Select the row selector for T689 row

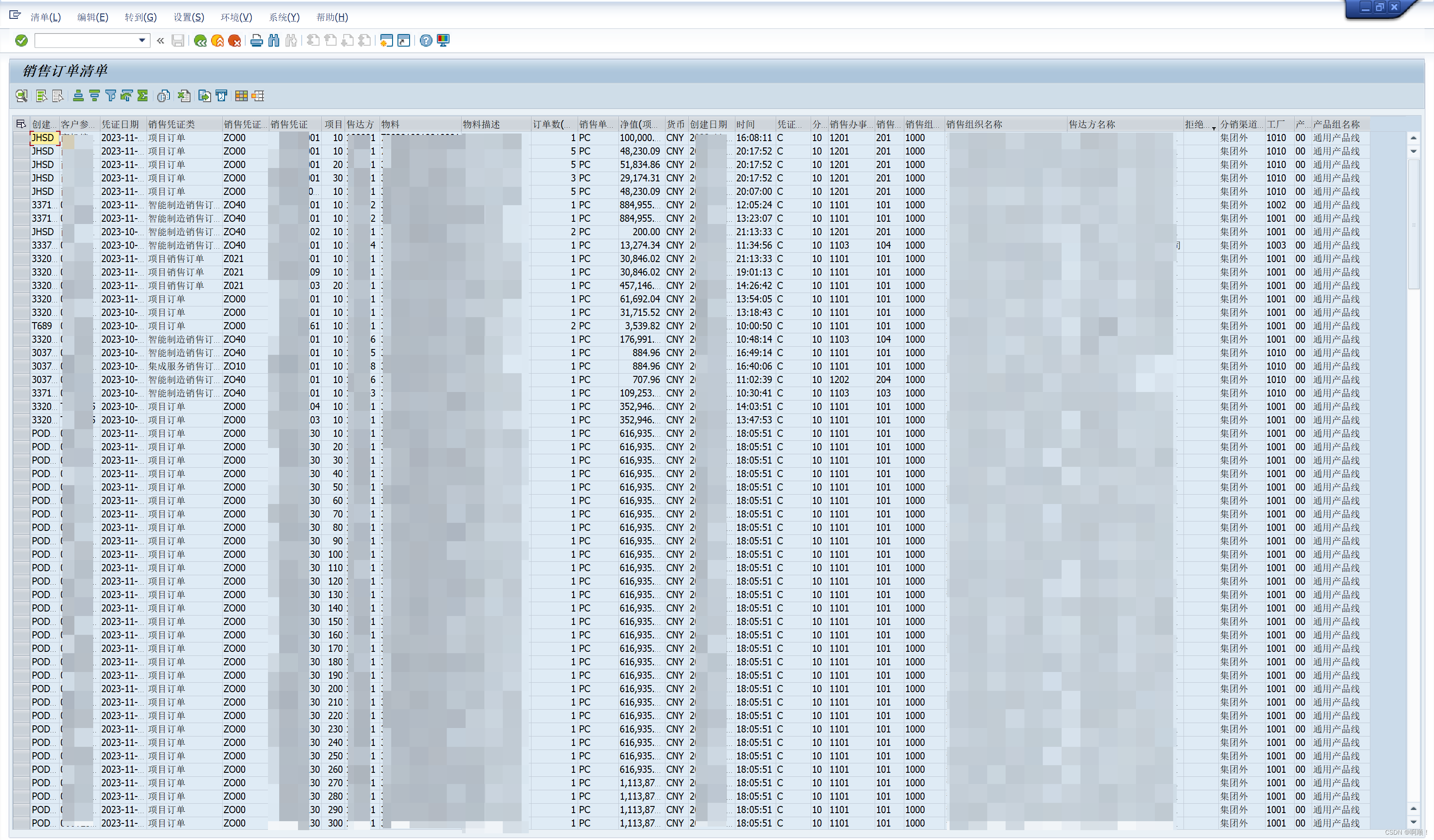[22, 326]
